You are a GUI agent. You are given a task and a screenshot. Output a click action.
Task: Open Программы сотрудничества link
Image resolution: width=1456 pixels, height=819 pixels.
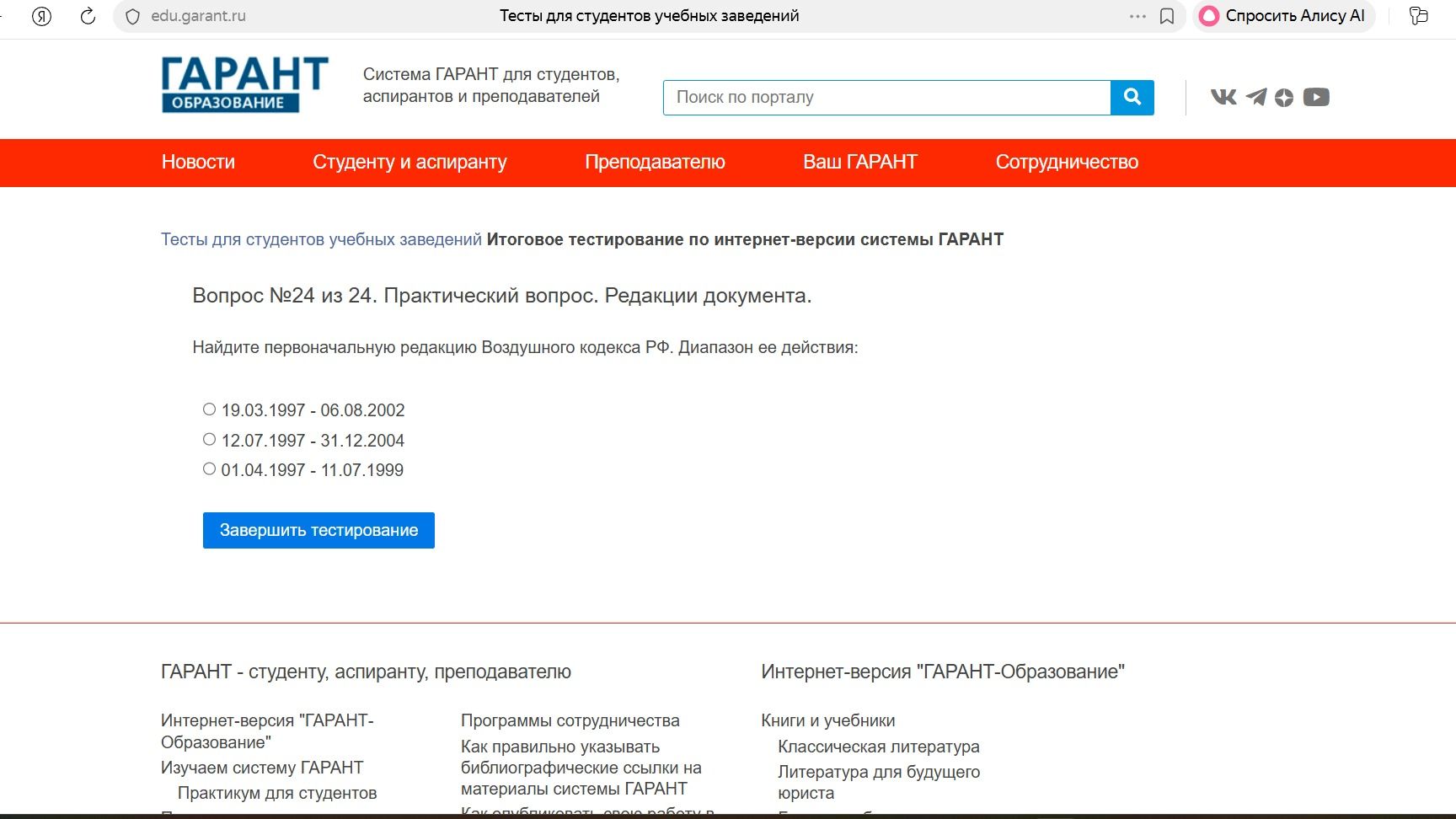(570, 720)
